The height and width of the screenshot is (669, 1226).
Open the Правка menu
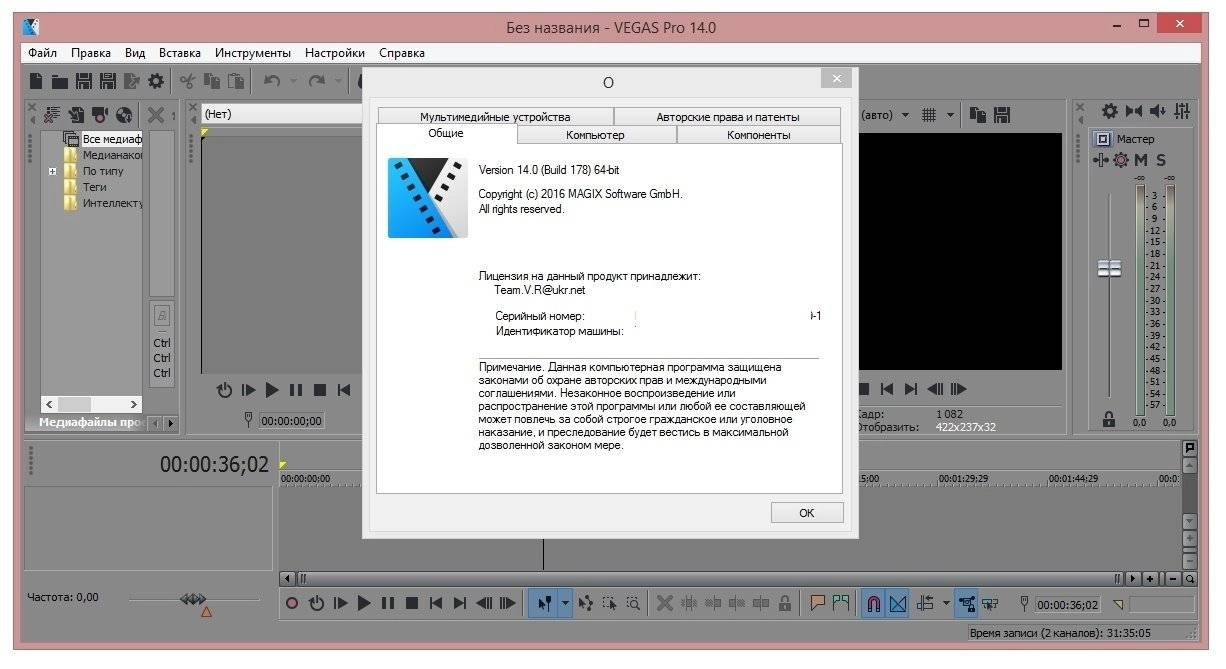point(91,52)
